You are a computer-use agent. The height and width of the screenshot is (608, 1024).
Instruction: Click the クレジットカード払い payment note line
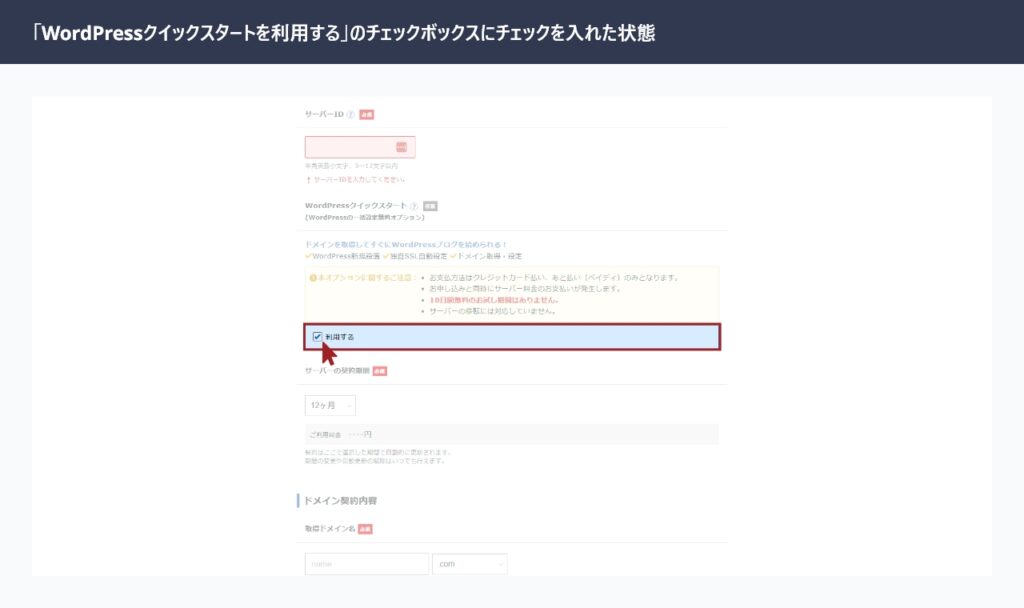click(x=554, y=278)
